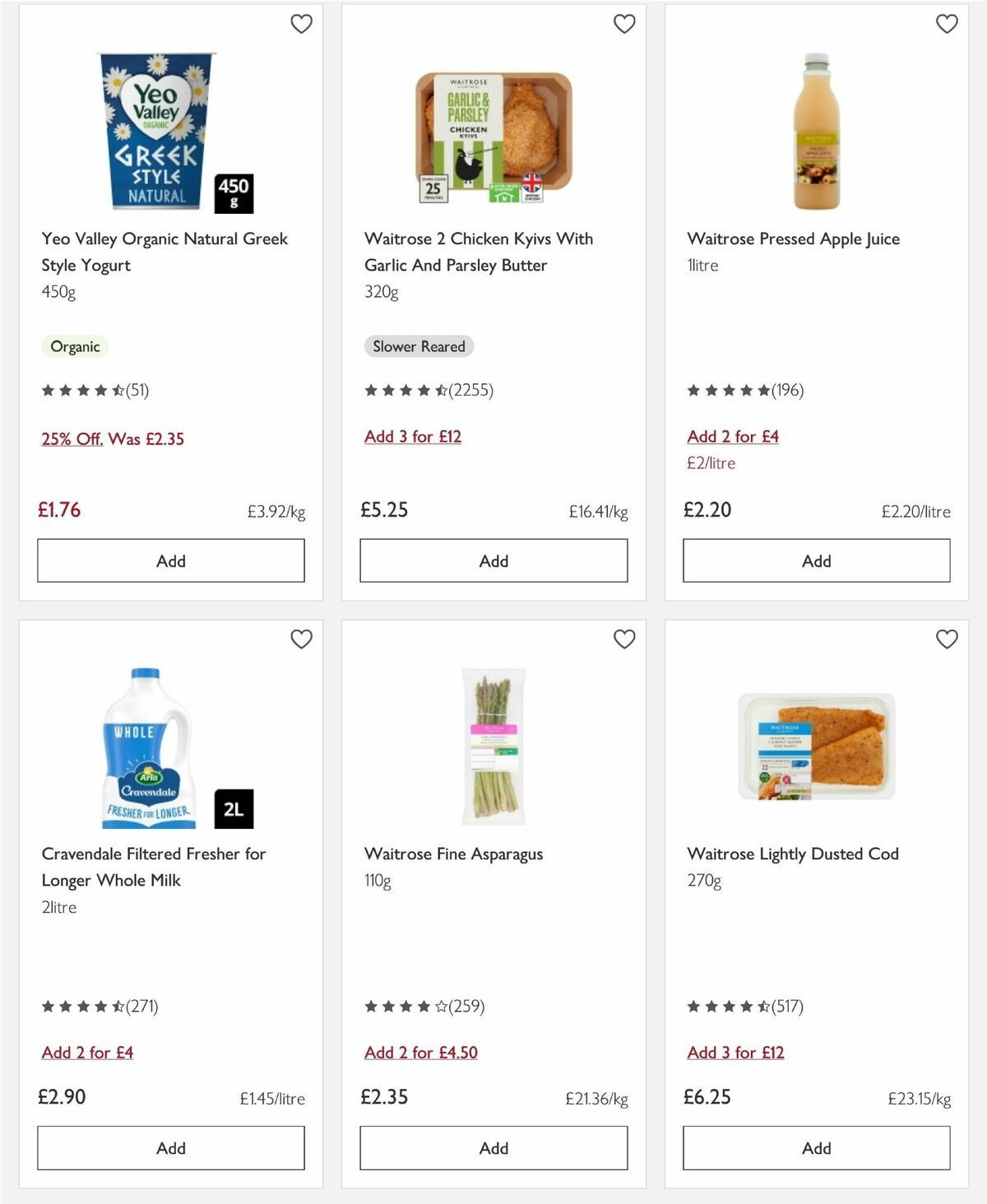Open the 25% Off offer on the yogurt

[114, 439]
